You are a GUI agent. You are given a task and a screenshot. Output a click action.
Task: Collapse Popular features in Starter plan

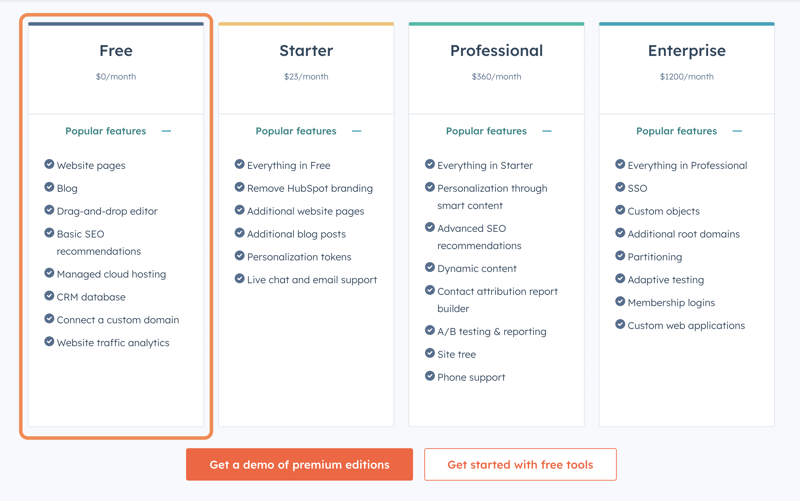357,131
